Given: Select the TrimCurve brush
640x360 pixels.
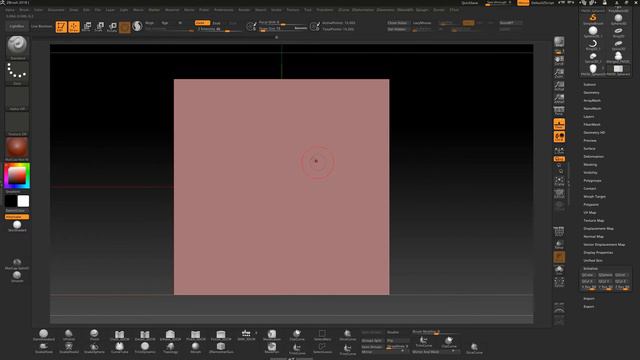Looking at the screenshot, I should coord(297,348).
